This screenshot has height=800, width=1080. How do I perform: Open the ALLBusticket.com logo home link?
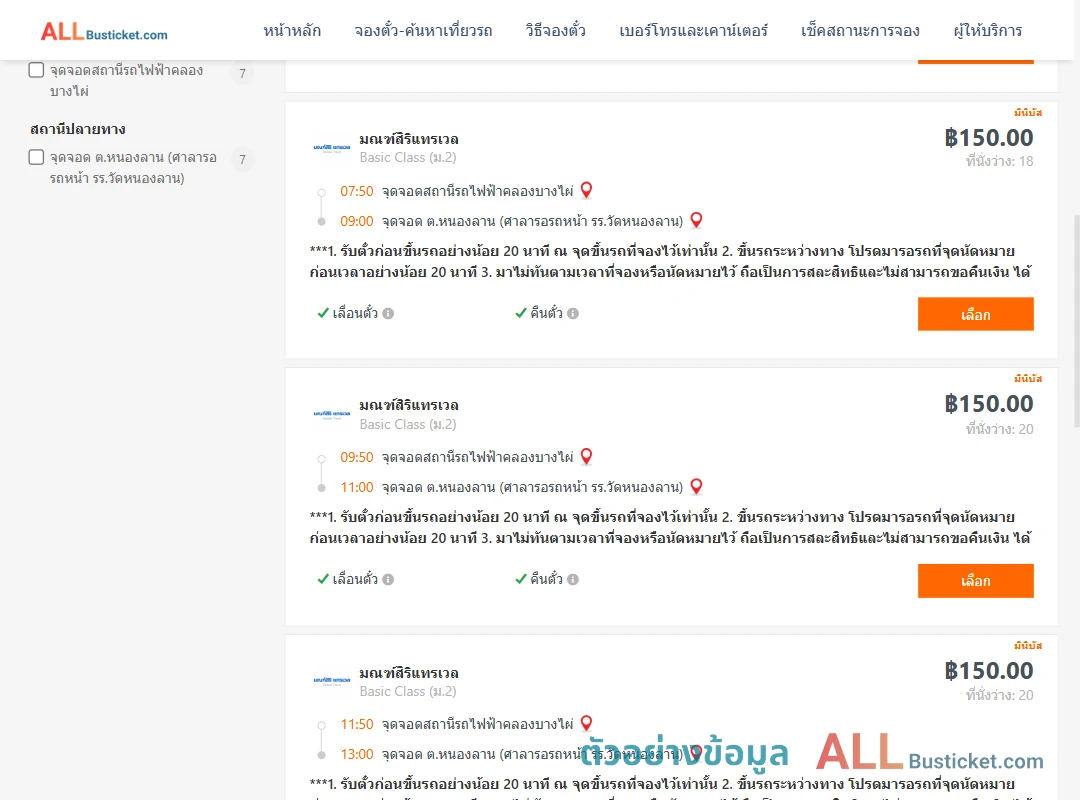pos(104,32)
